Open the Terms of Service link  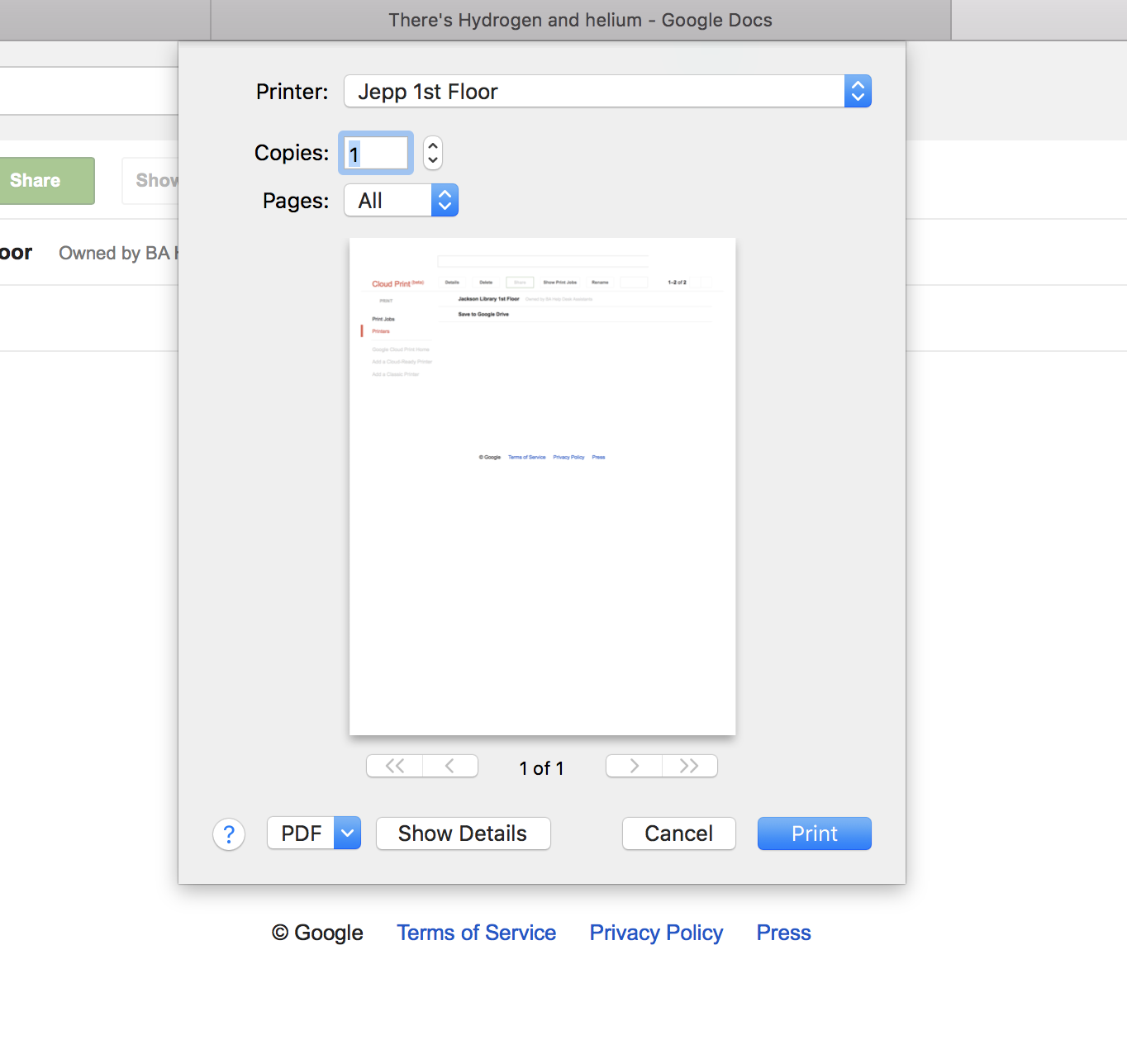(x=476, y=933)
